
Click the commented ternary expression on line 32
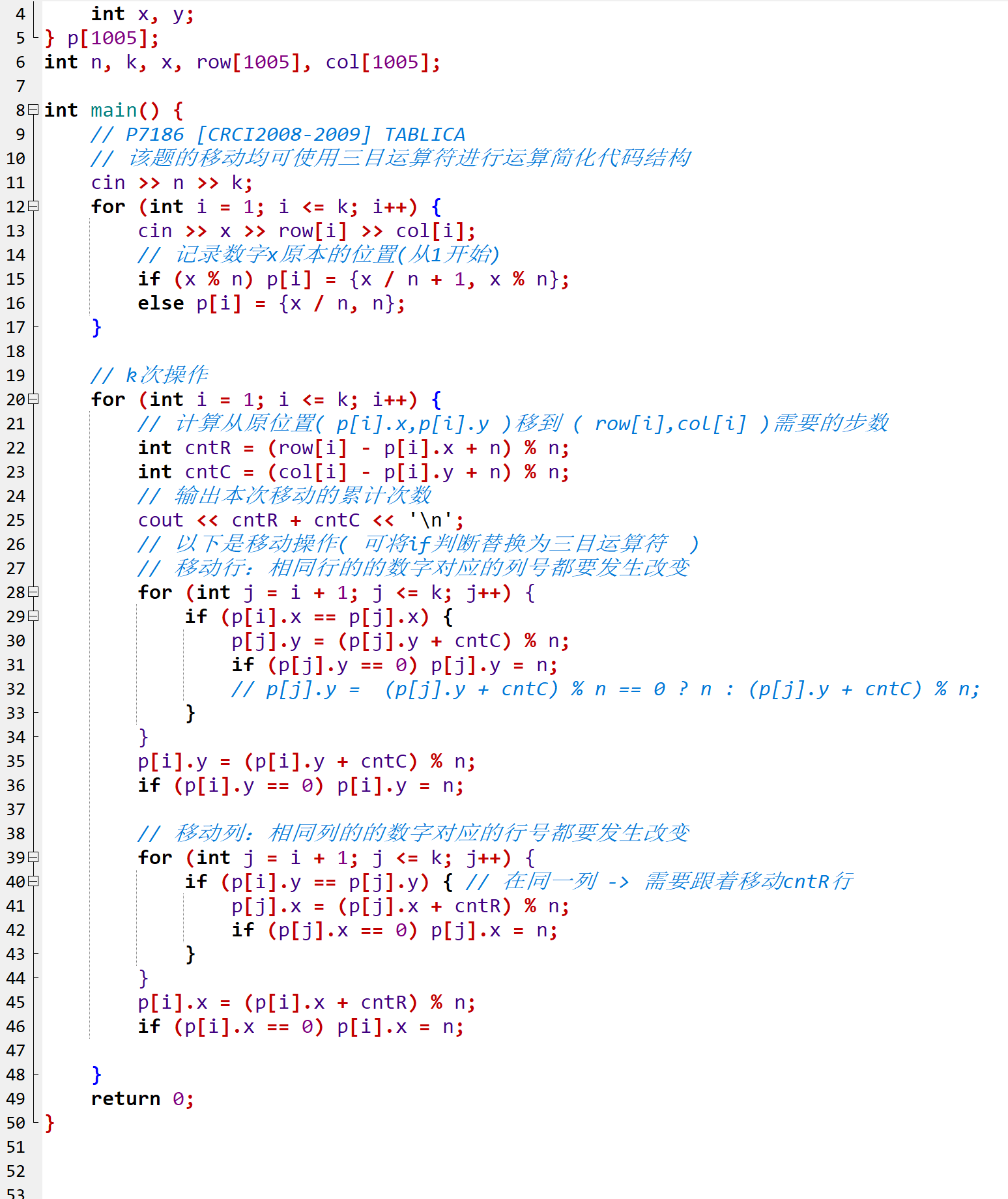coord(605,689)
